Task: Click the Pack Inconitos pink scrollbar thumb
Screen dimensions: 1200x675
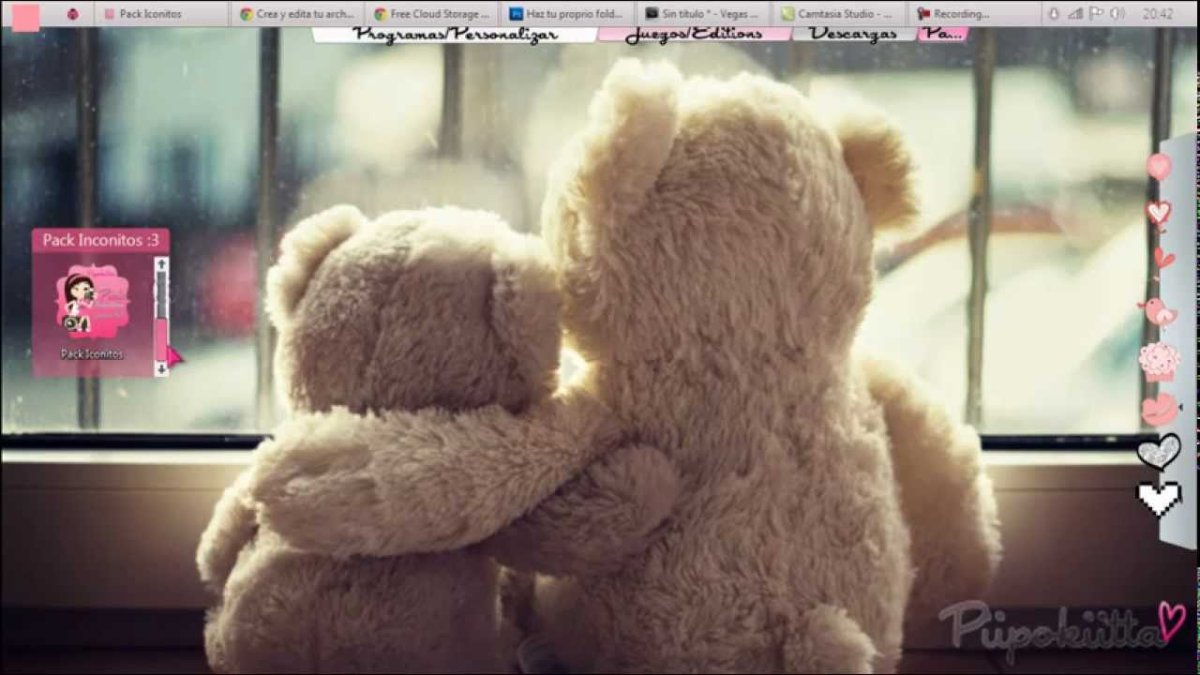Action: [x=161, y=340]
